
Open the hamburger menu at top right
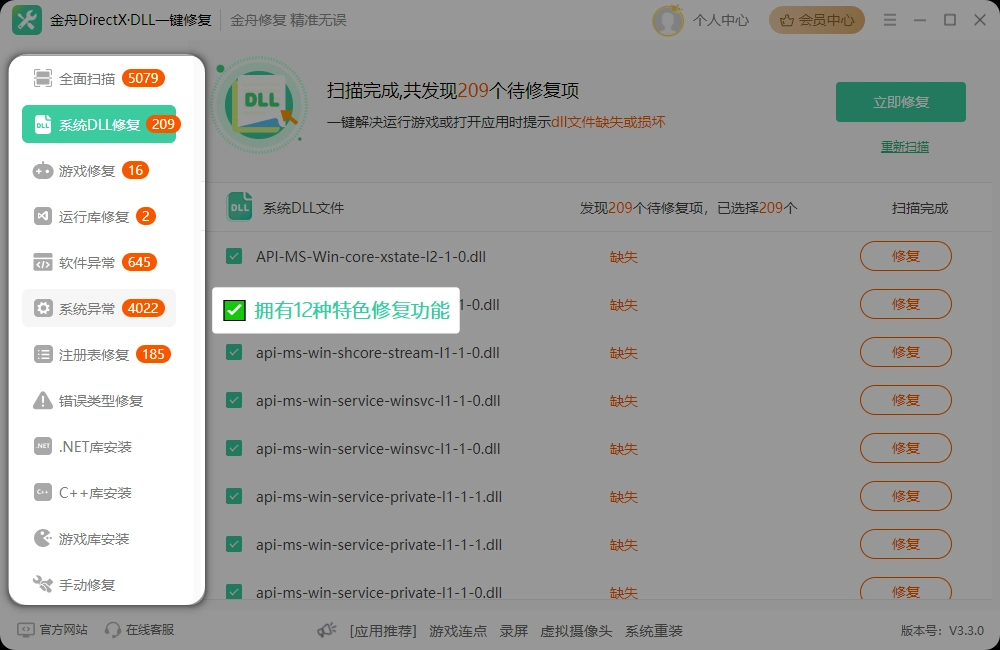click(x=890, y=19)
